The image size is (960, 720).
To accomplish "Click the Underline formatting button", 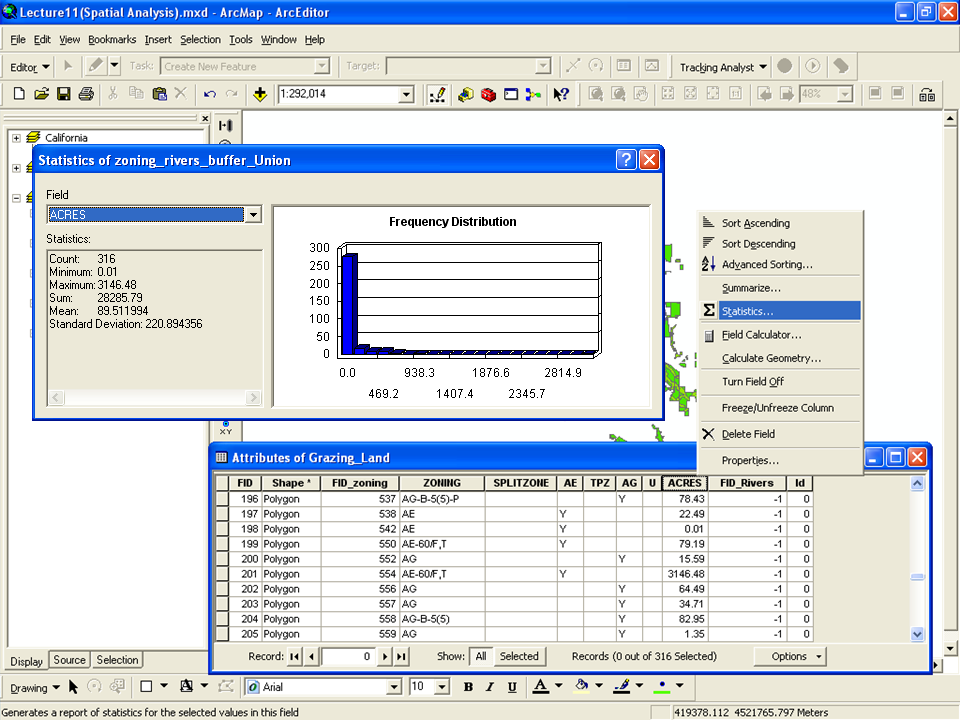I will point(512,687).
